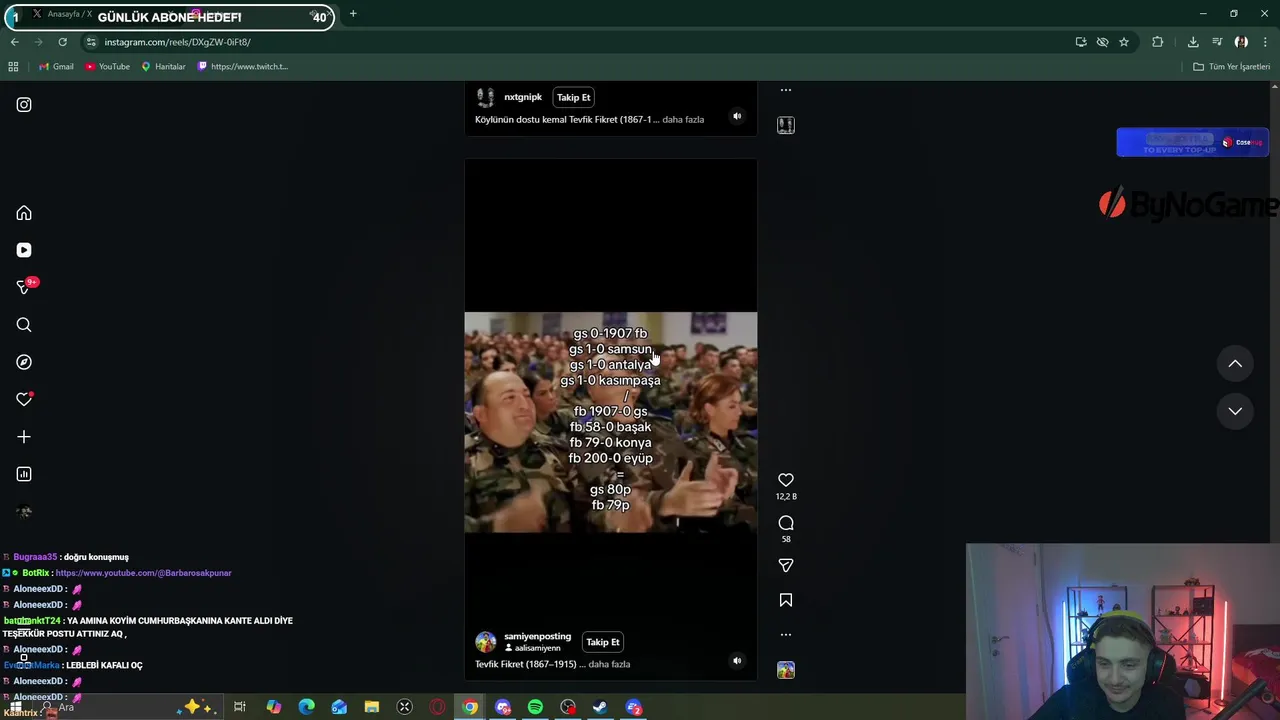This screenshot has width=1280, height=720.
Task: Open Instagram Search from the sidebar
Action: click(24, 325)
